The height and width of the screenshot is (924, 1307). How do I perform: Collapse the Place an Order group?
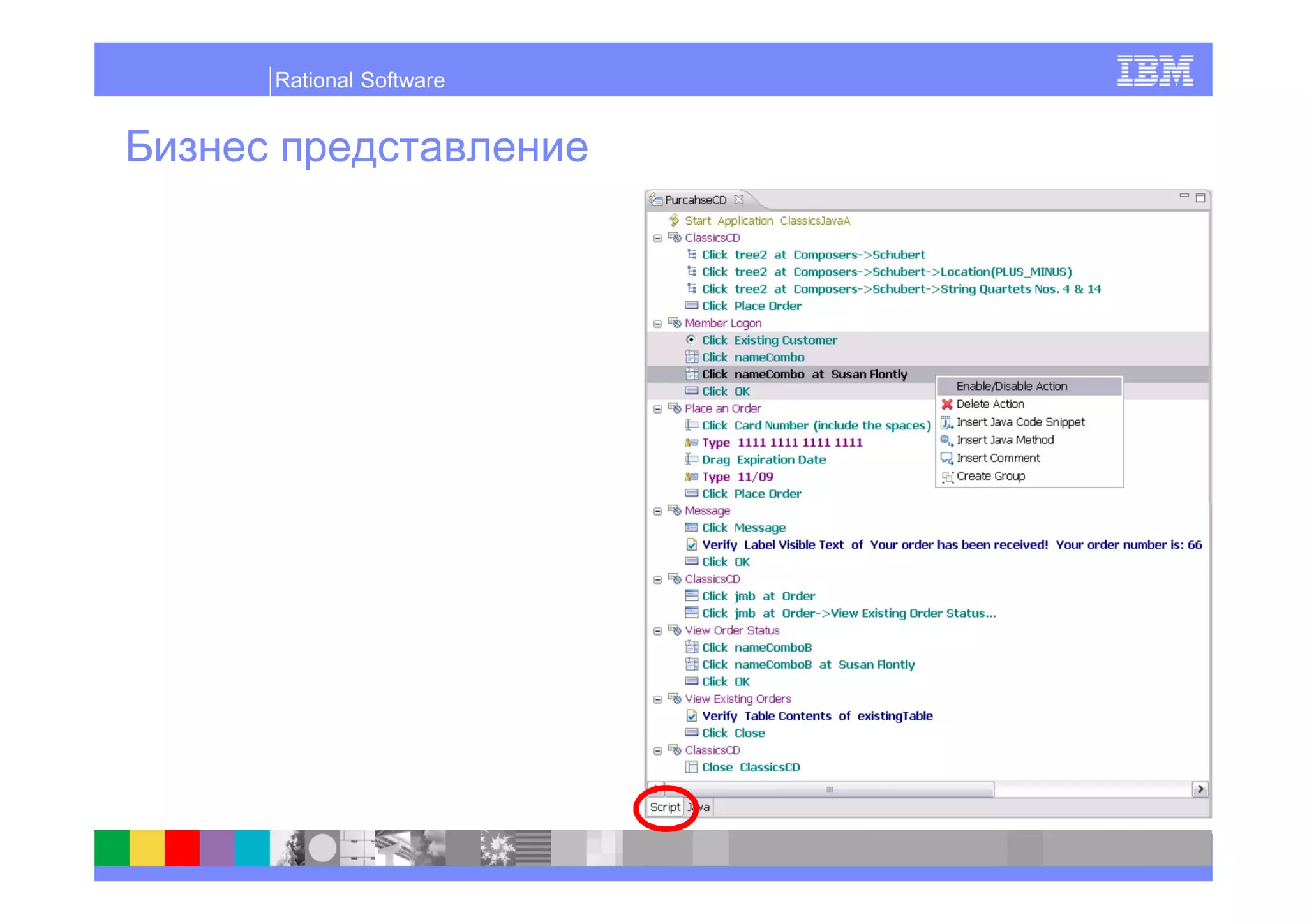coord(657,409)
